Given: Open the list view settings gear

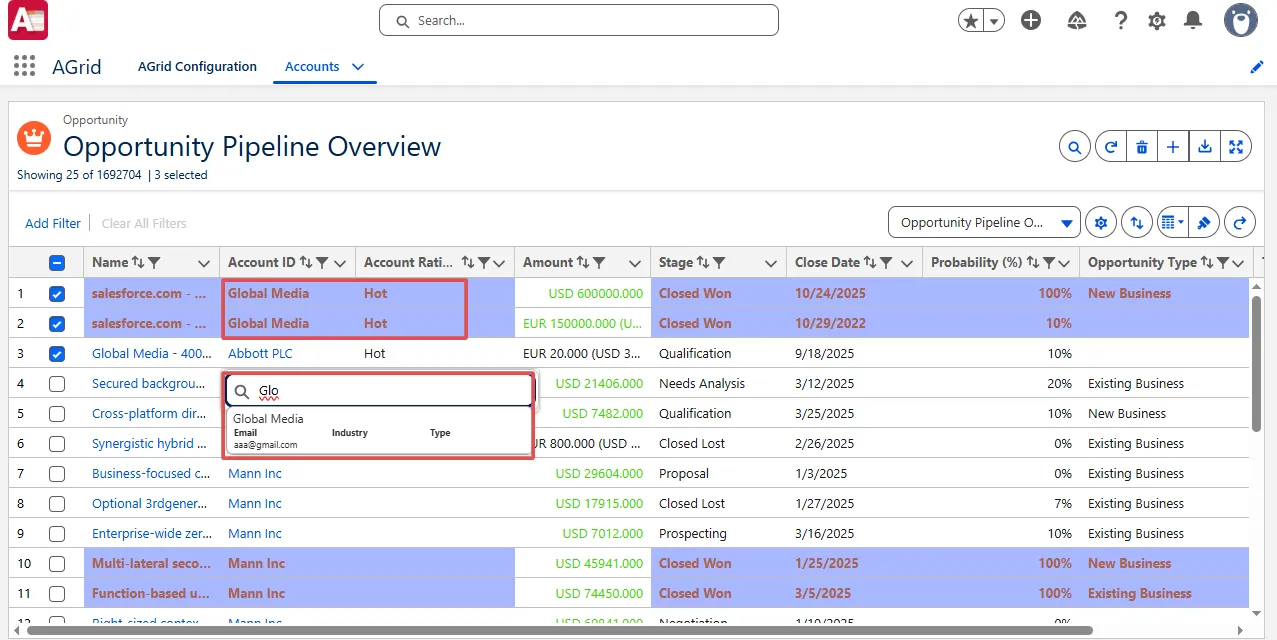Looking at the screenshot, I should [x=1101, y=223].
